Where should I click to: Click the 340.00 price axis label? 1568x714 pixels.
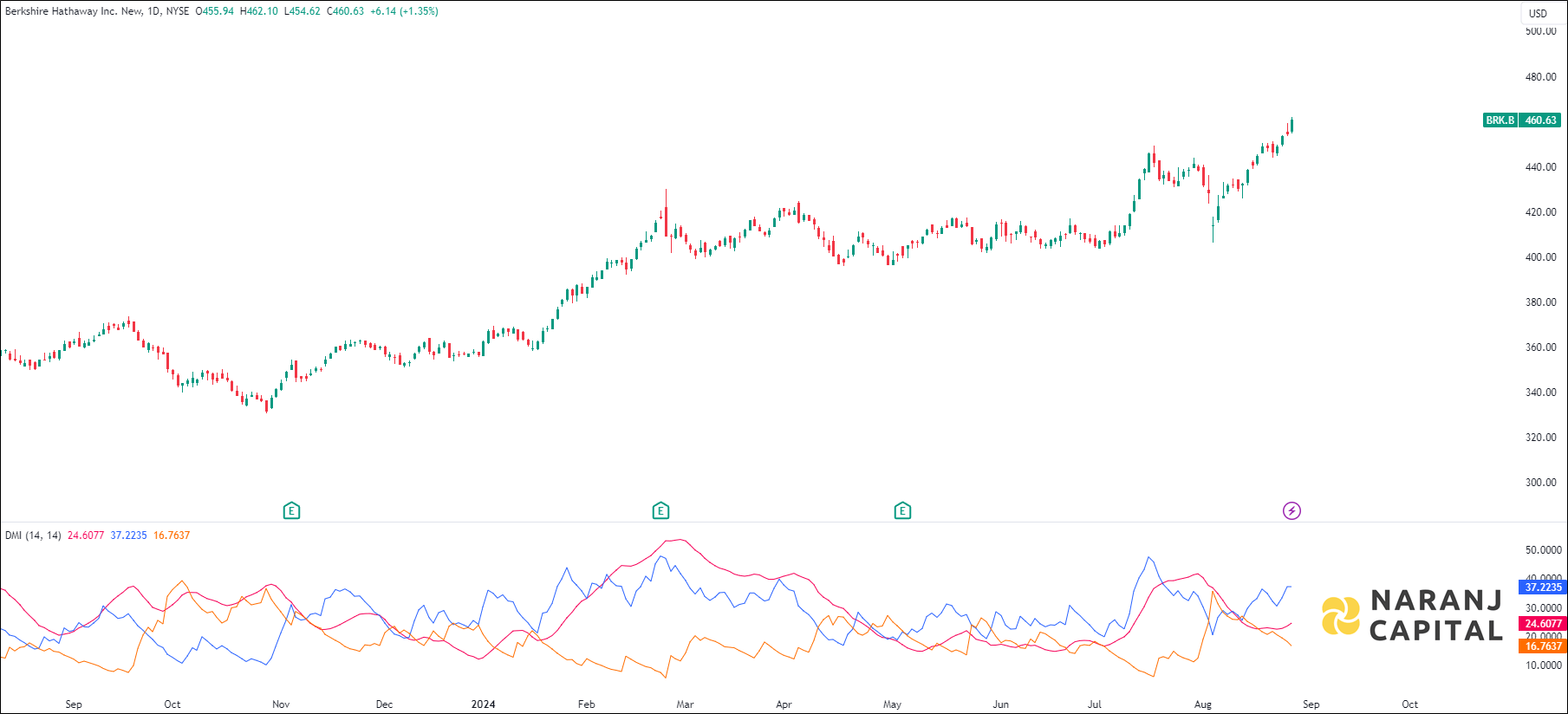coord(1540,393)
